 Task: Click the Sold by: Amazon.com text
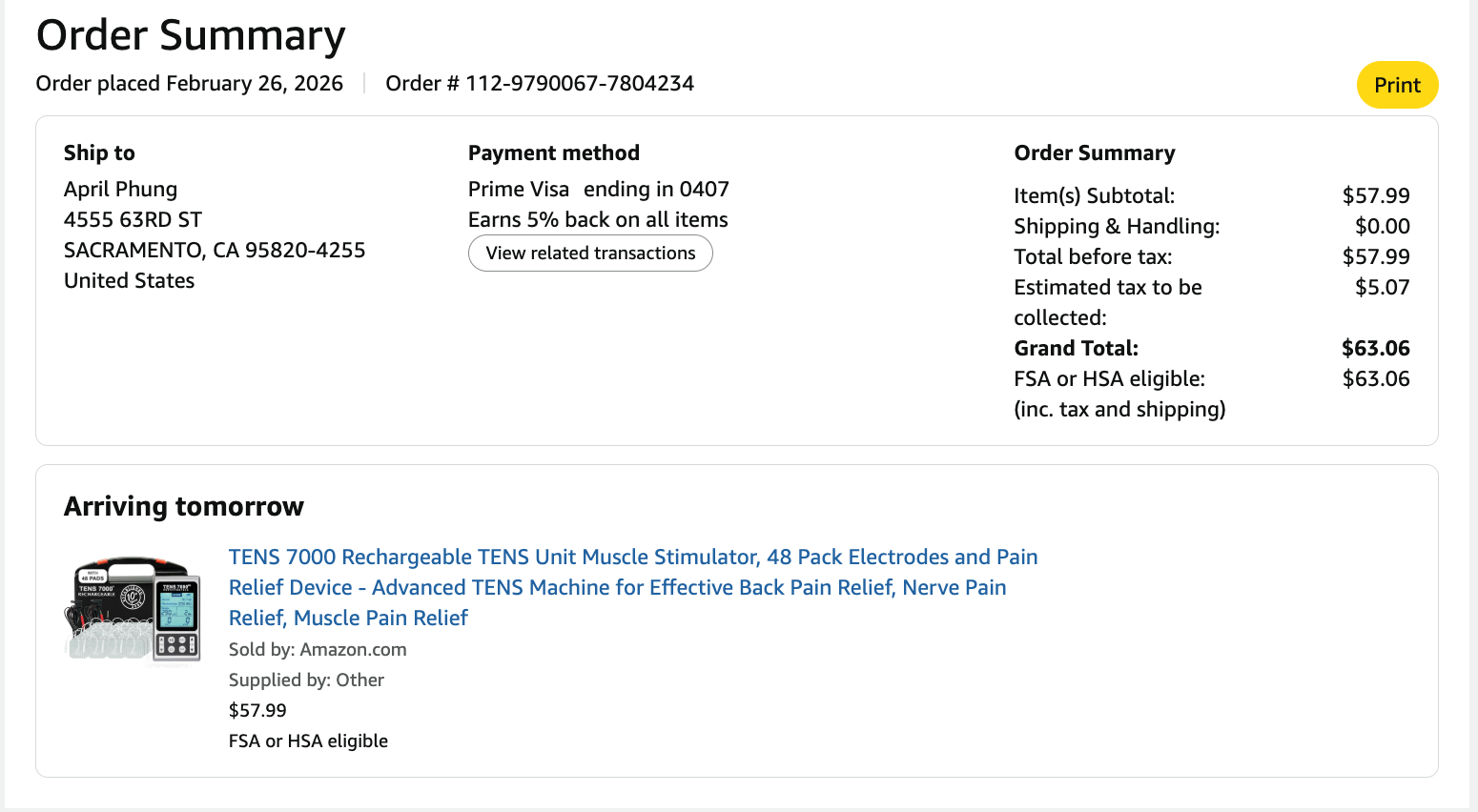(x=318, y=650)
